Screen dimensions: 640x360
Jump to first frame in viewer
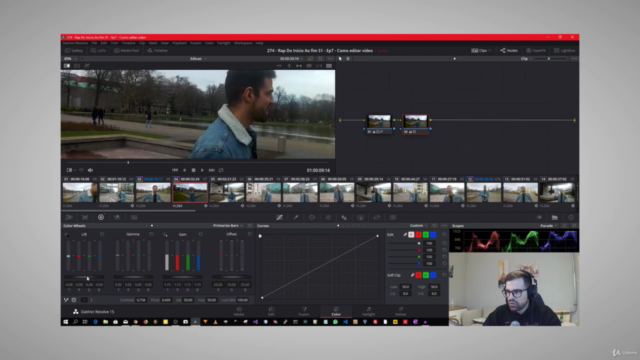pos(175,170)
